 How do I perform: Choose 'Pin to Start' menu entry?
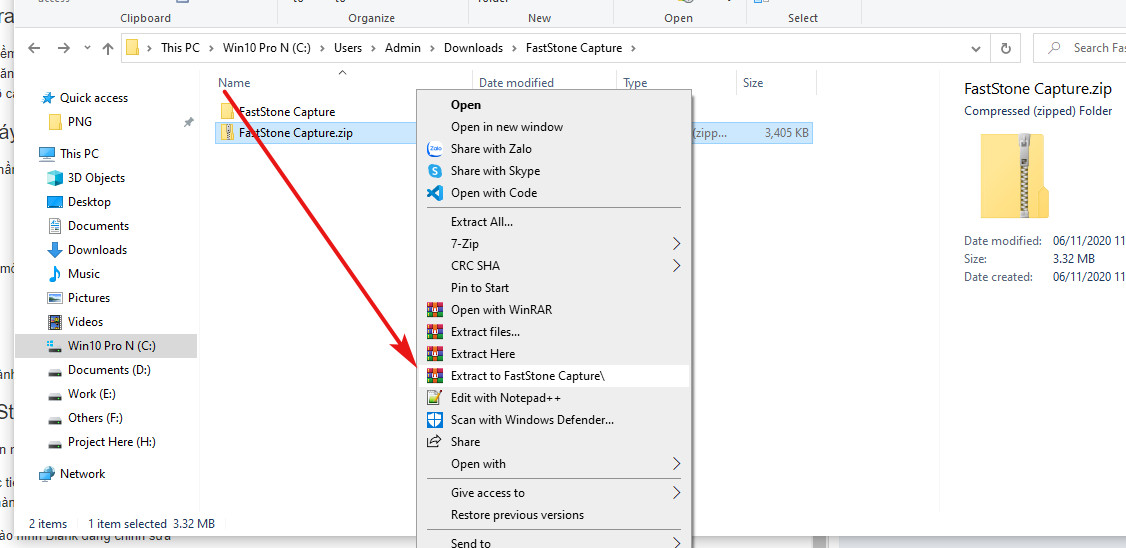coord(480,288)
